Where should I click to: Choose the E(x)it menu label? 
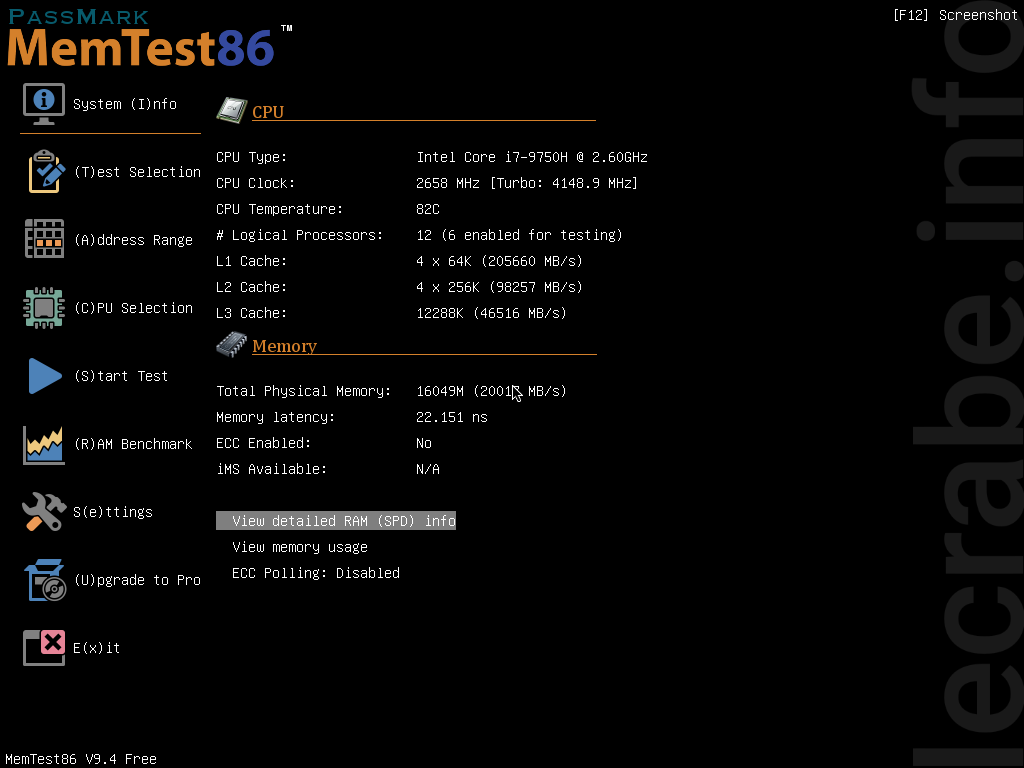click(97, 648)
